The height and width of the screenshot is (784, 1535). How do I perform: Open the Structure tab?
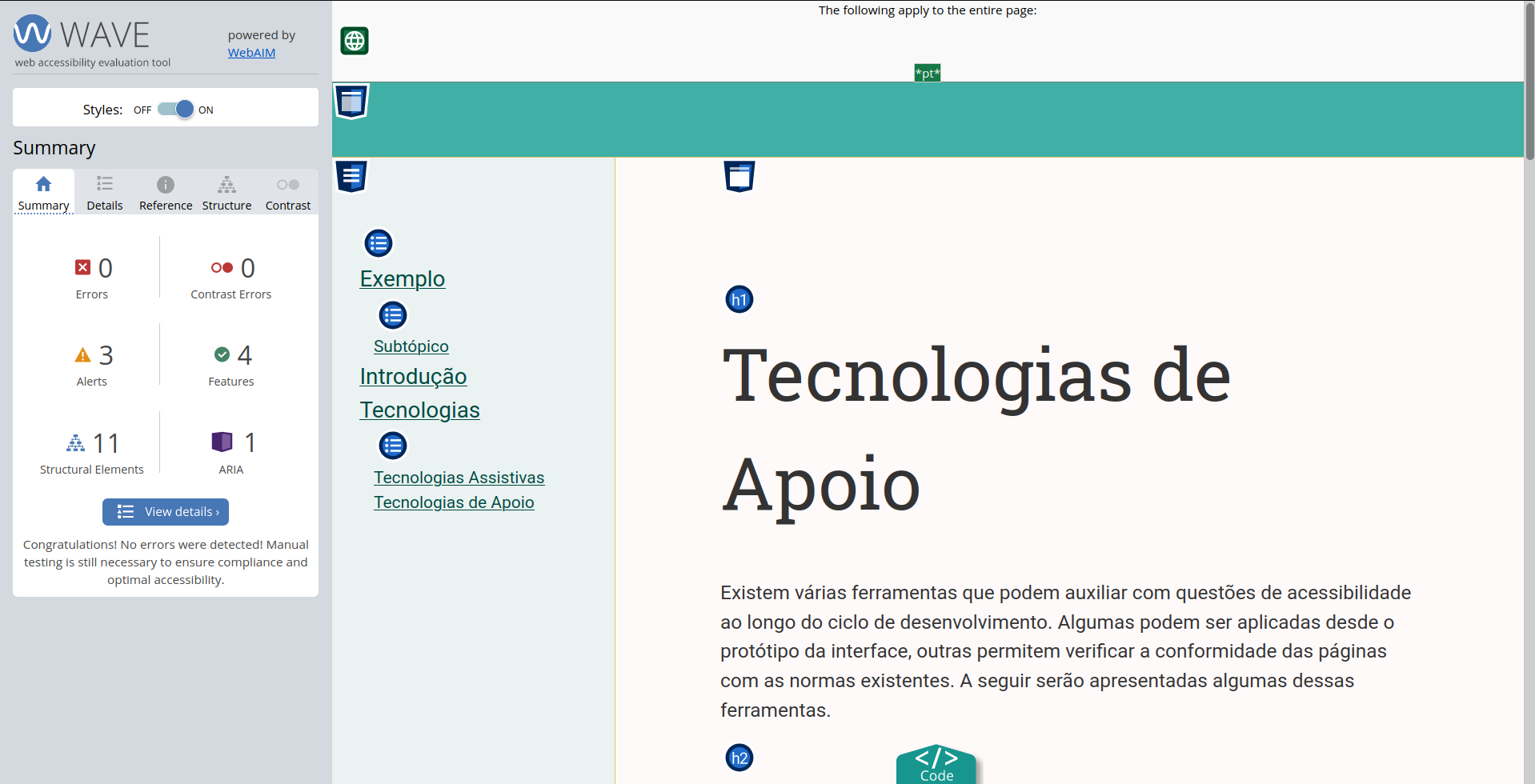[x=226, y=194]
